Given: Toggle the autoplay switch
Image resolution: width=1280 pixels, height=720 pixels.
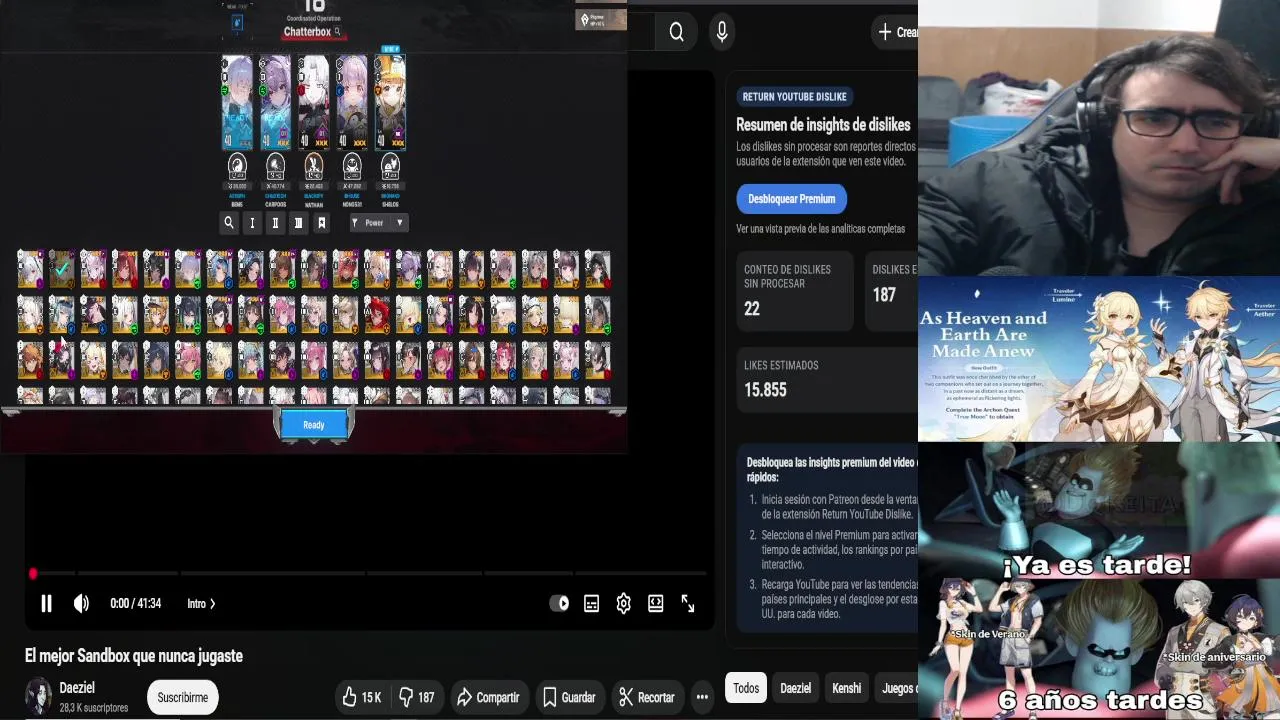Looking at the screenshot, I should coord(559,603).
